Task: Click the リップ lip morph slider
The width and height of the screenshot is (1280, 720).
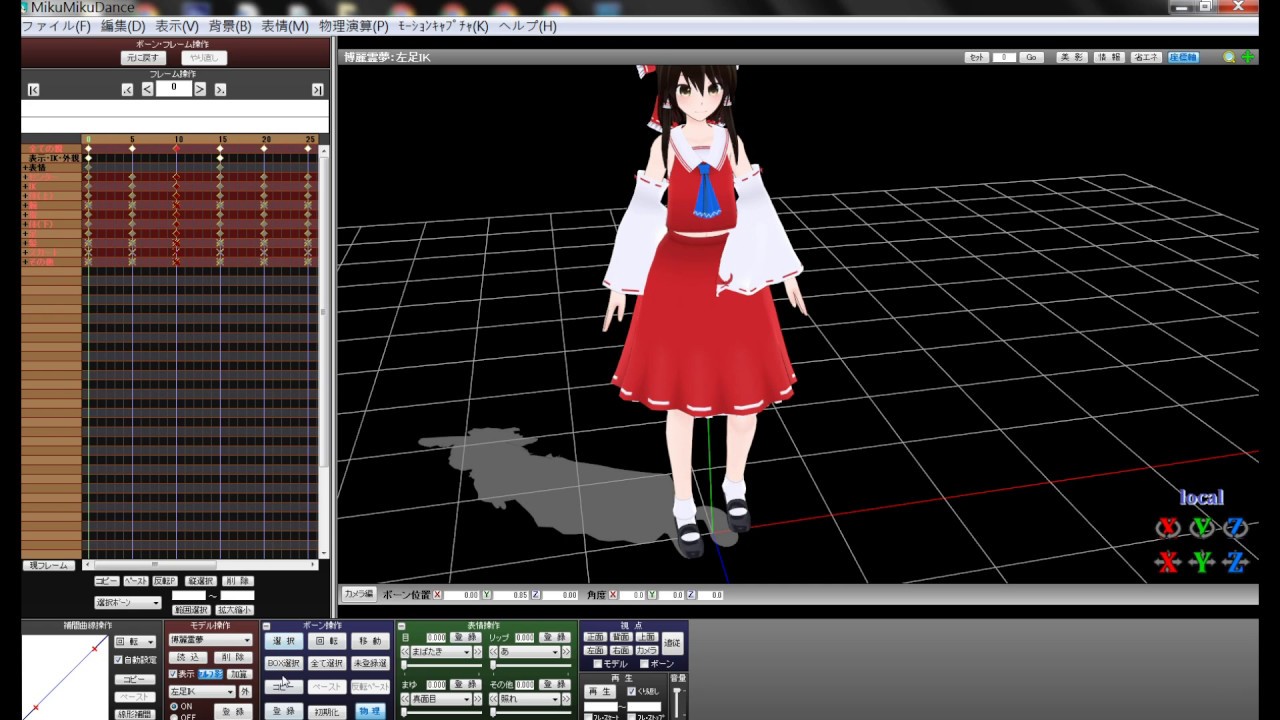Action: coord(529,665)
